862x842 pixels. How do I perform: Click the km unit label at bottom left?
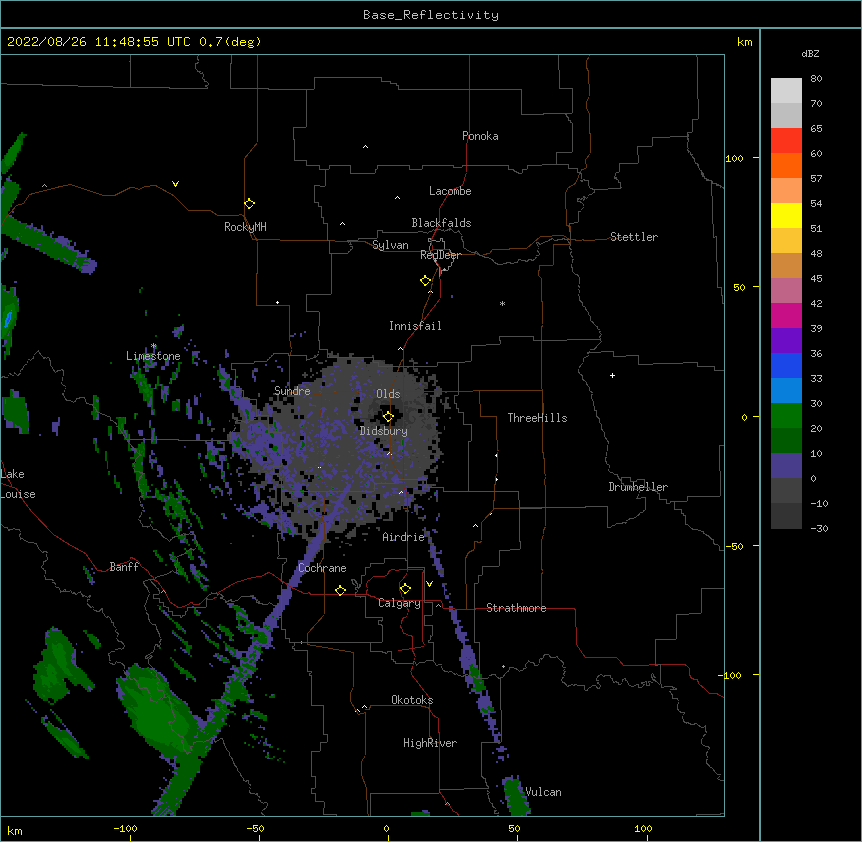tap(15, 830)
